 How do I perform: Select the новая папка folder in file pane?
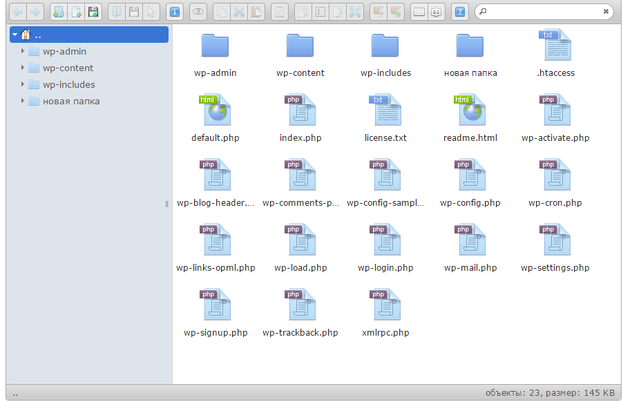pyautogui.click(x=470, y=46)
